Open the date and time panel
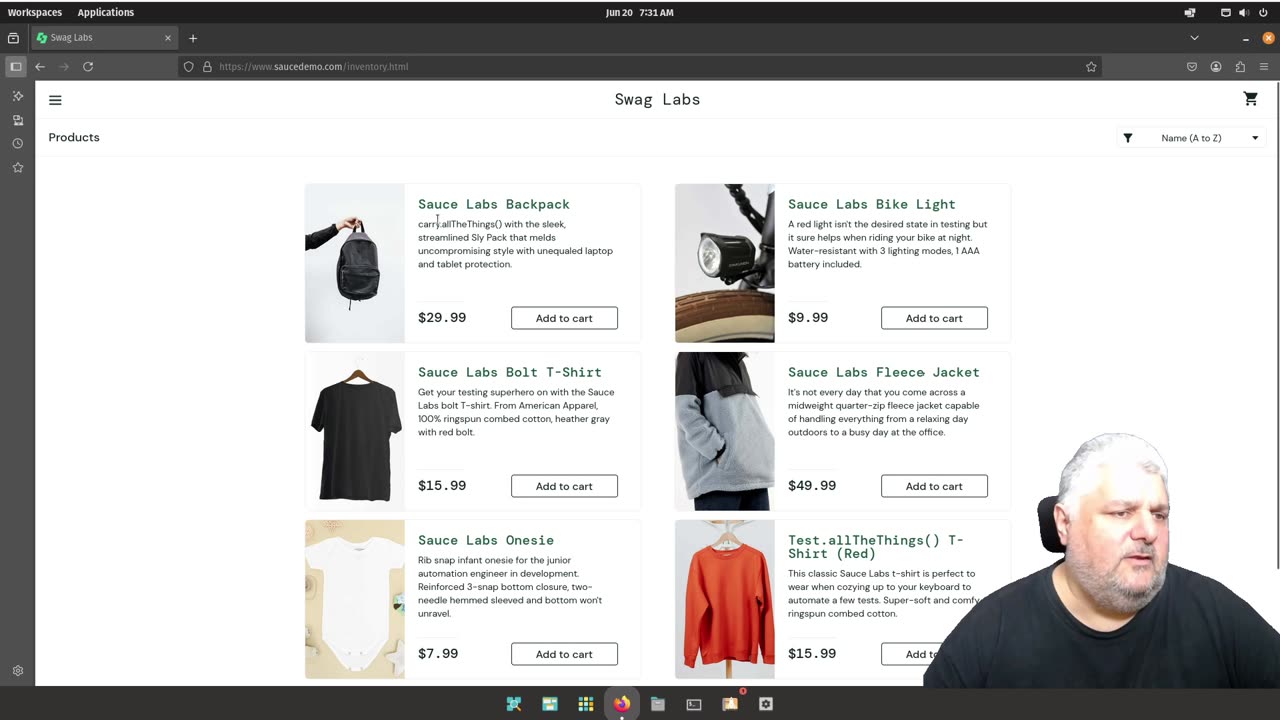 [639, 12]
